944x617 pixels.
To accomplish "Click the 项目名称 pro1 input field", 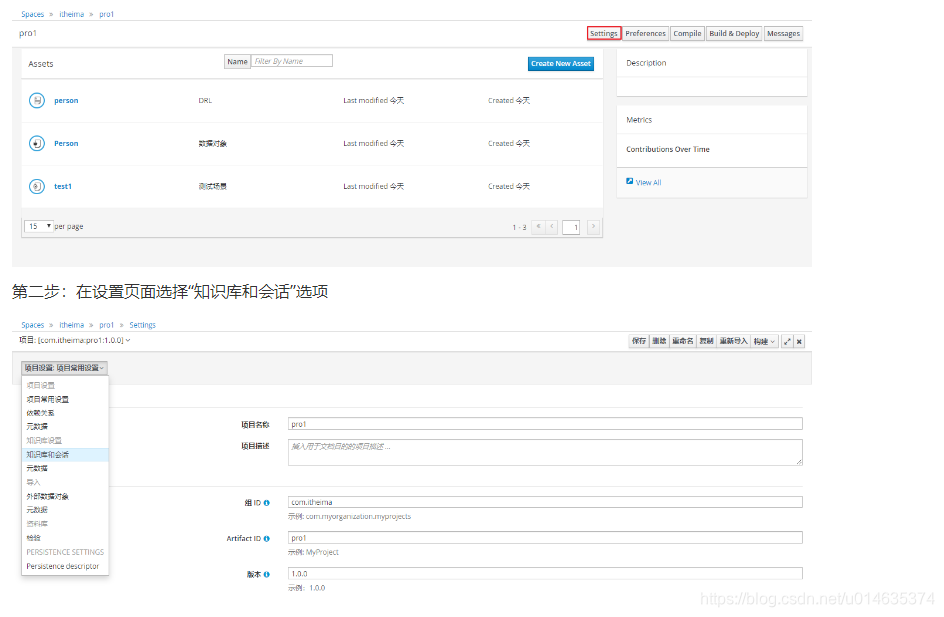I will click(x=545, y=424).
